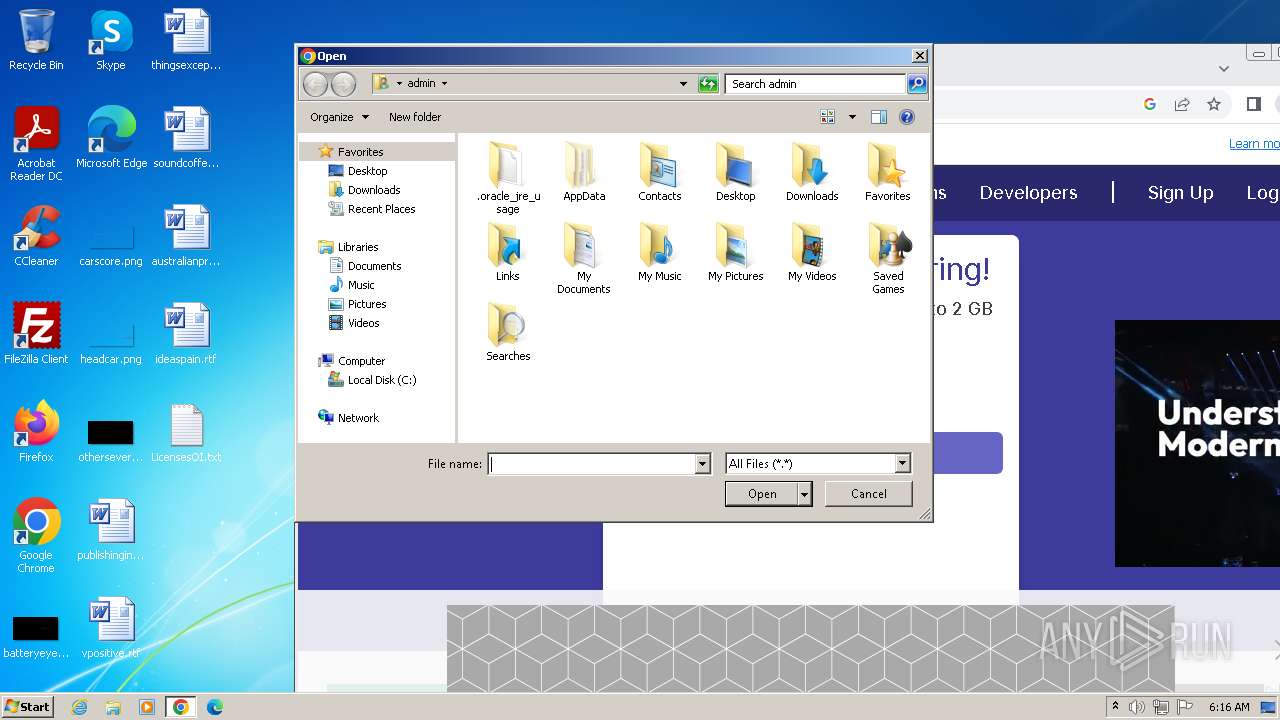
Task: Select the My Pictures folder
Action: pos(736,252)
